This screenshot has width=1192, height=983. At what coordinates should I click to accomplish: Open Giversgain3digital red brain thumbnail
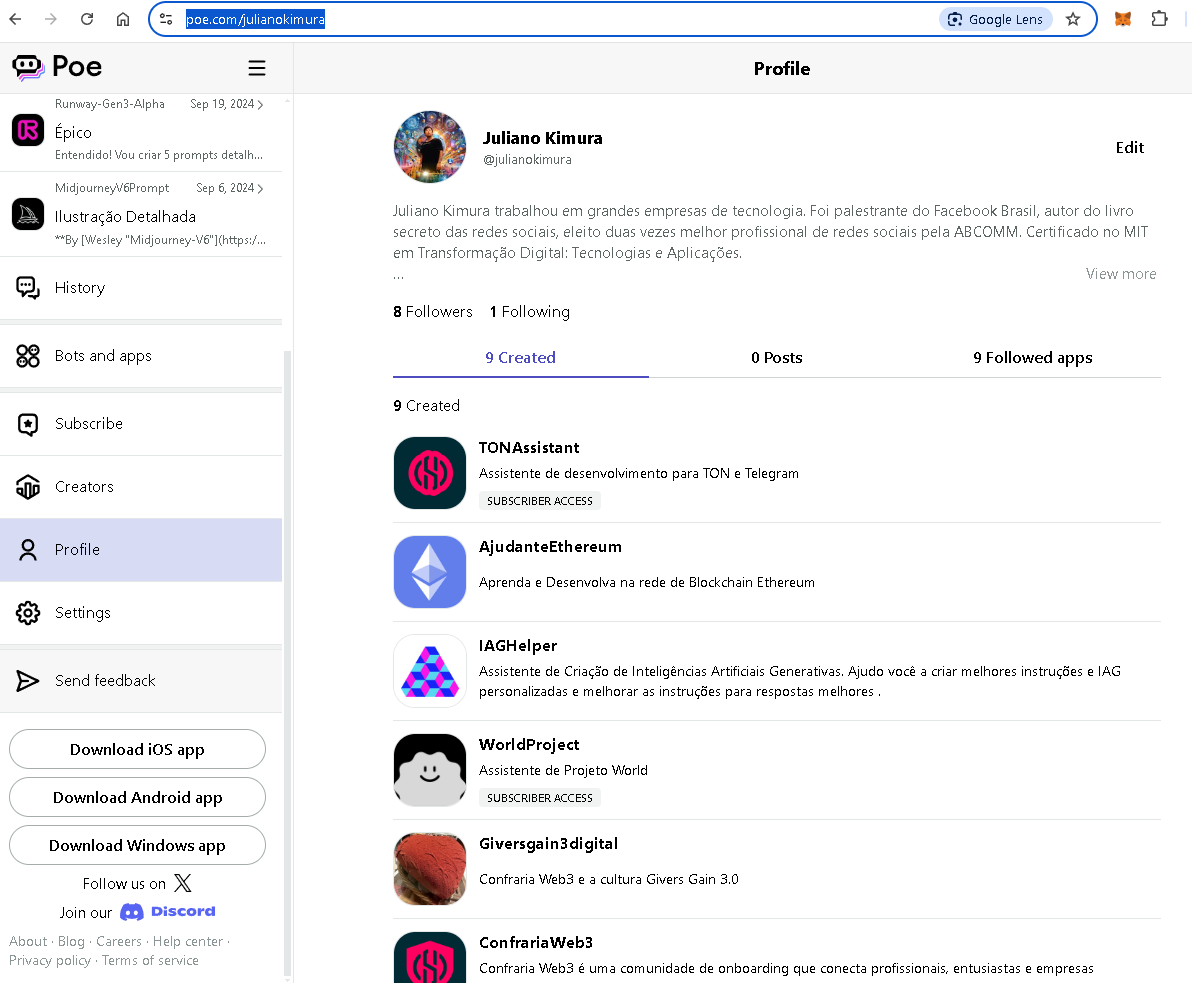[x=430, y=868]
